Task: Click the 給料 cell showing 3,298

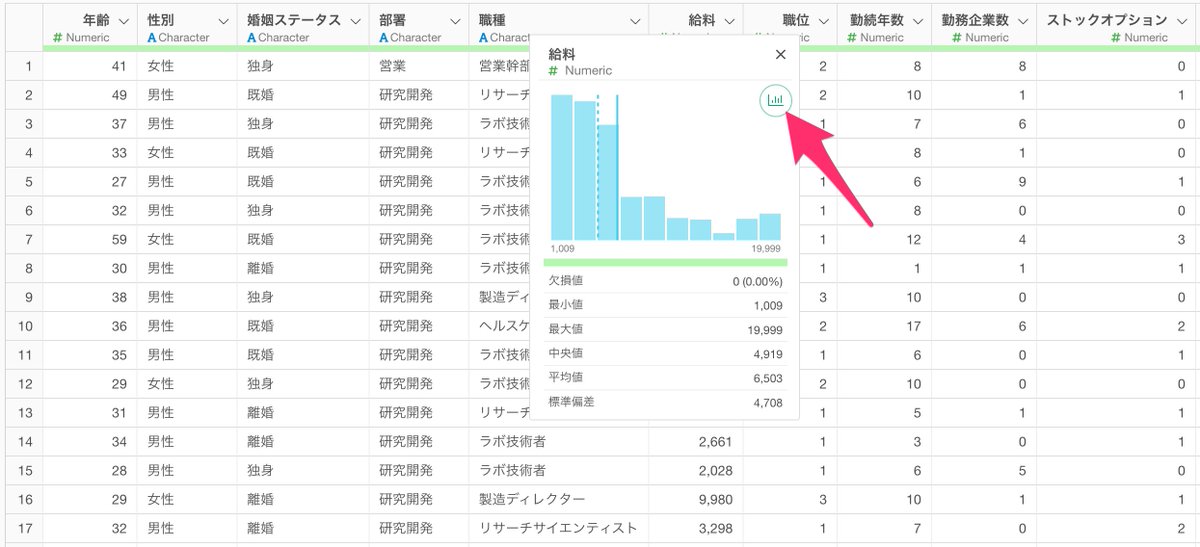Action: pyautogui.click(x=696, y=528)
